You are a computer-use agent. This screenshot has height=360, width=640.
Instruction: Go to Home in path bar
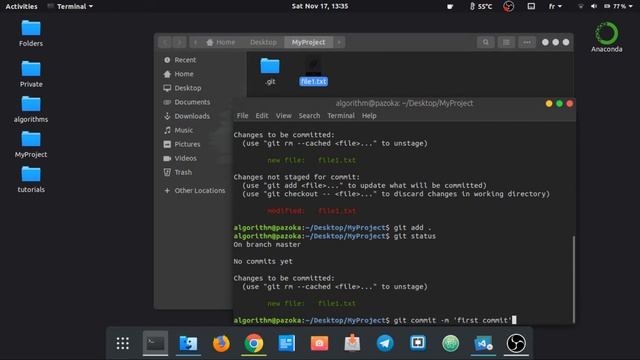point(221,42)
